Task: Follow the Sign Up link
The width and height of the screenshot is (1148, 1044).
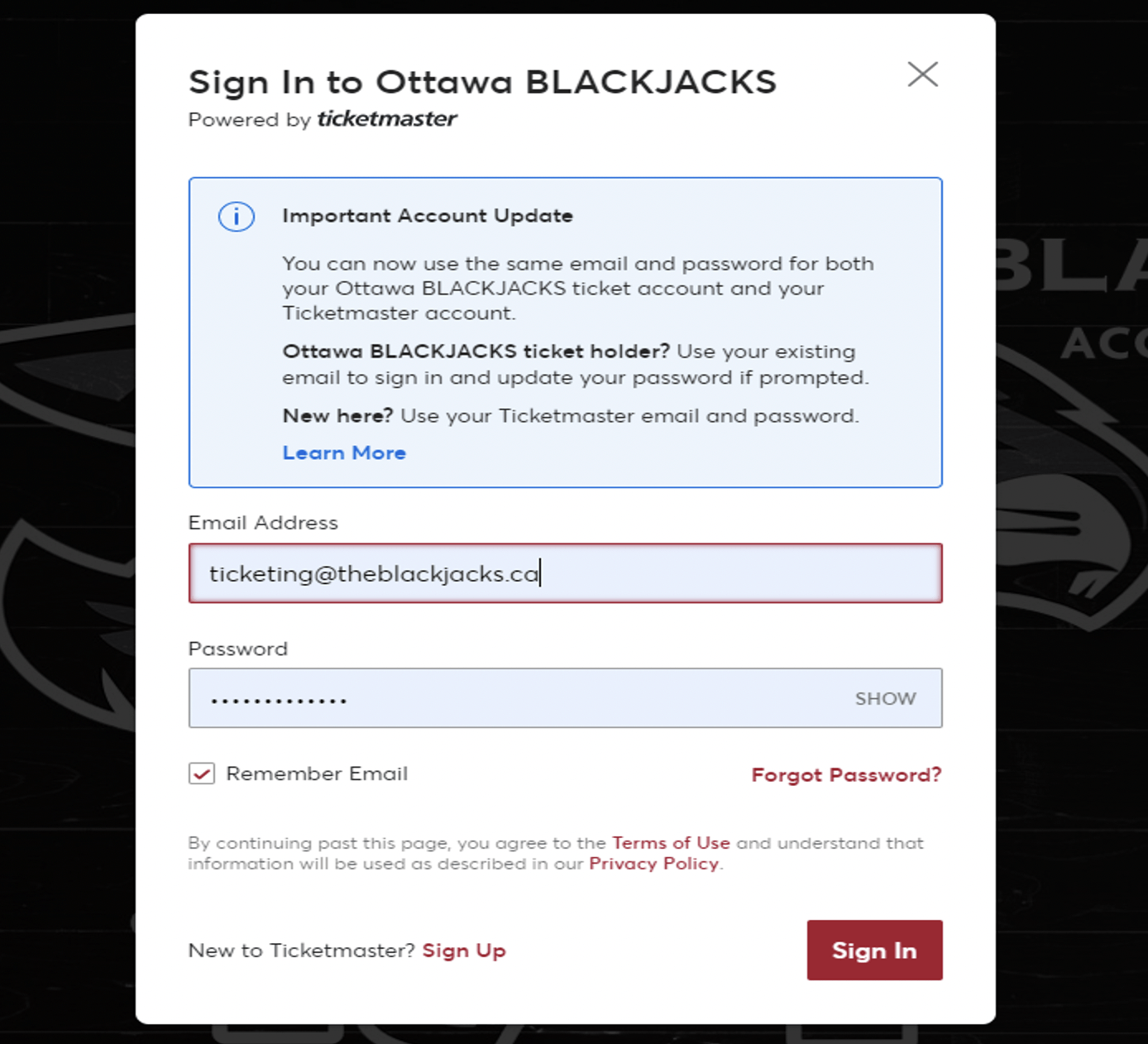Action: pyautogui.click(x=464, y=951)
